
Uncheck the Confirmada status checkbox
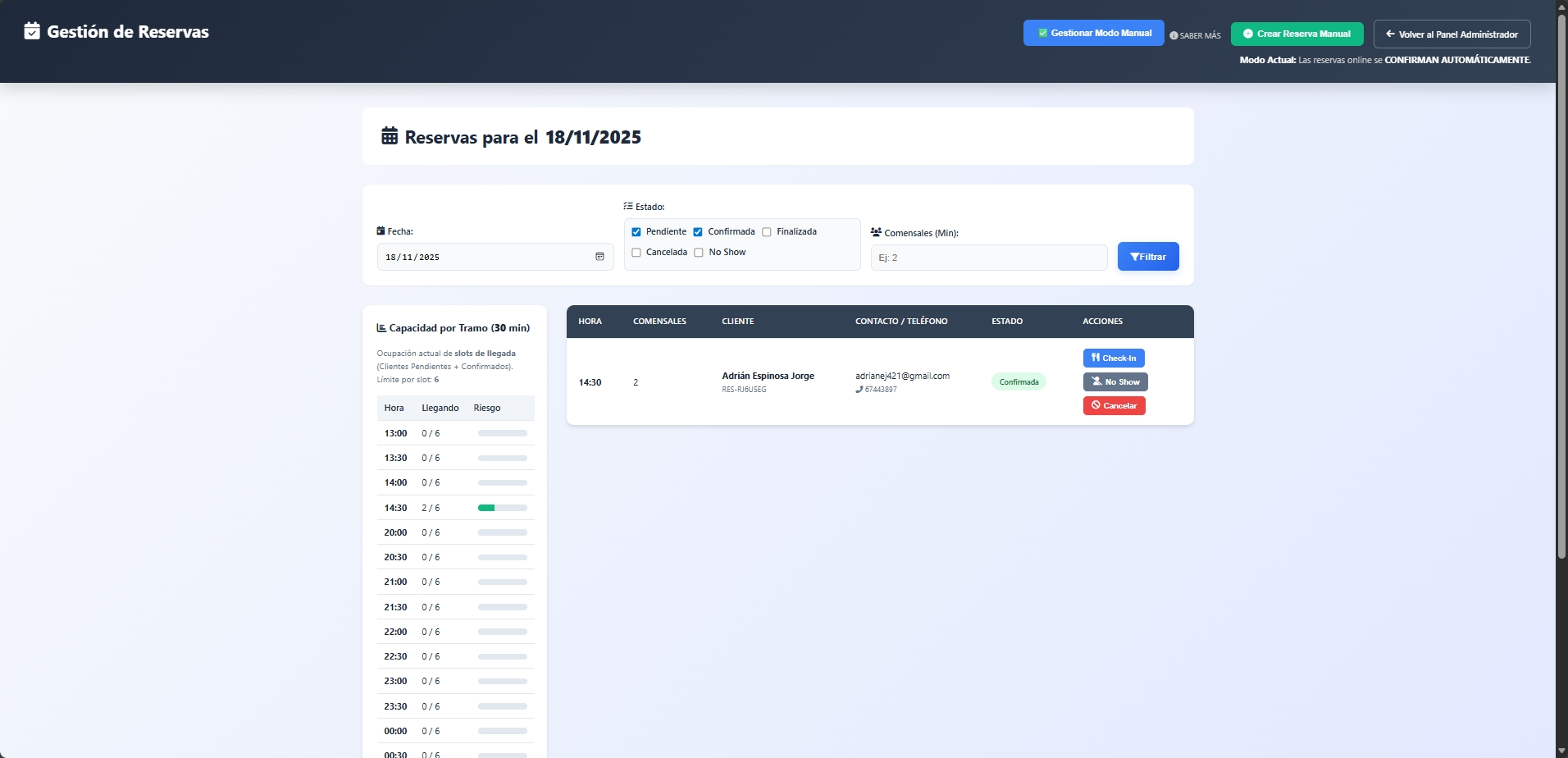(698, 232)
